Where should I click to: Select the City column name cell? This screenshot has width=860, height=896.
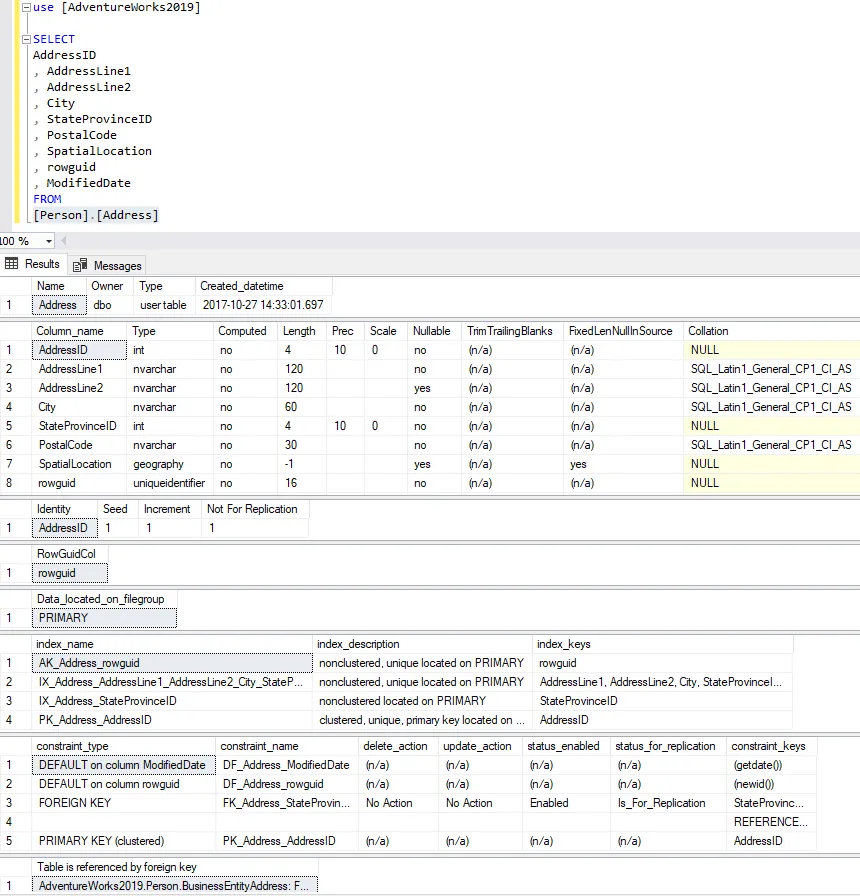click(x=79, y=407)
